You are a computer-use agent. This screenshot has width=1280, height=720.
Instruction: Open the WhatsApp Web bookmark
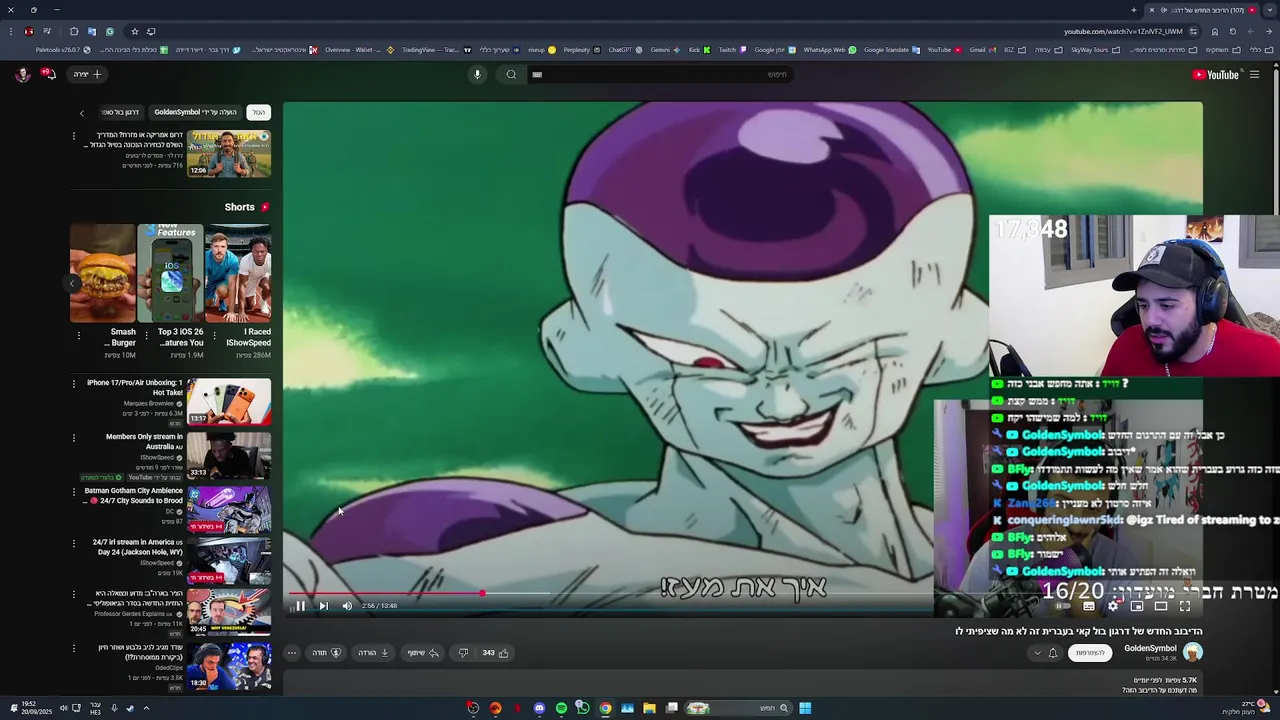[830, 50]
